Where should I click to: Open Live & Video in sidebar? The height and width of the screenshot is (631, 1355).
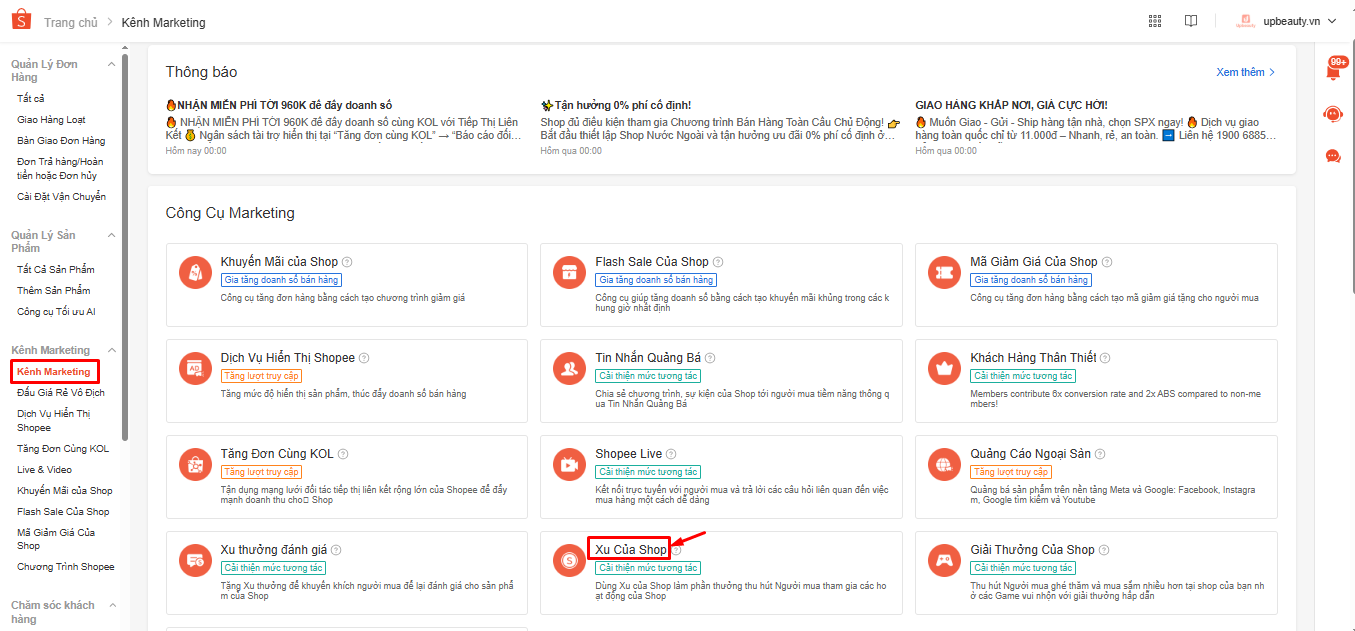(x=44, y=469)
